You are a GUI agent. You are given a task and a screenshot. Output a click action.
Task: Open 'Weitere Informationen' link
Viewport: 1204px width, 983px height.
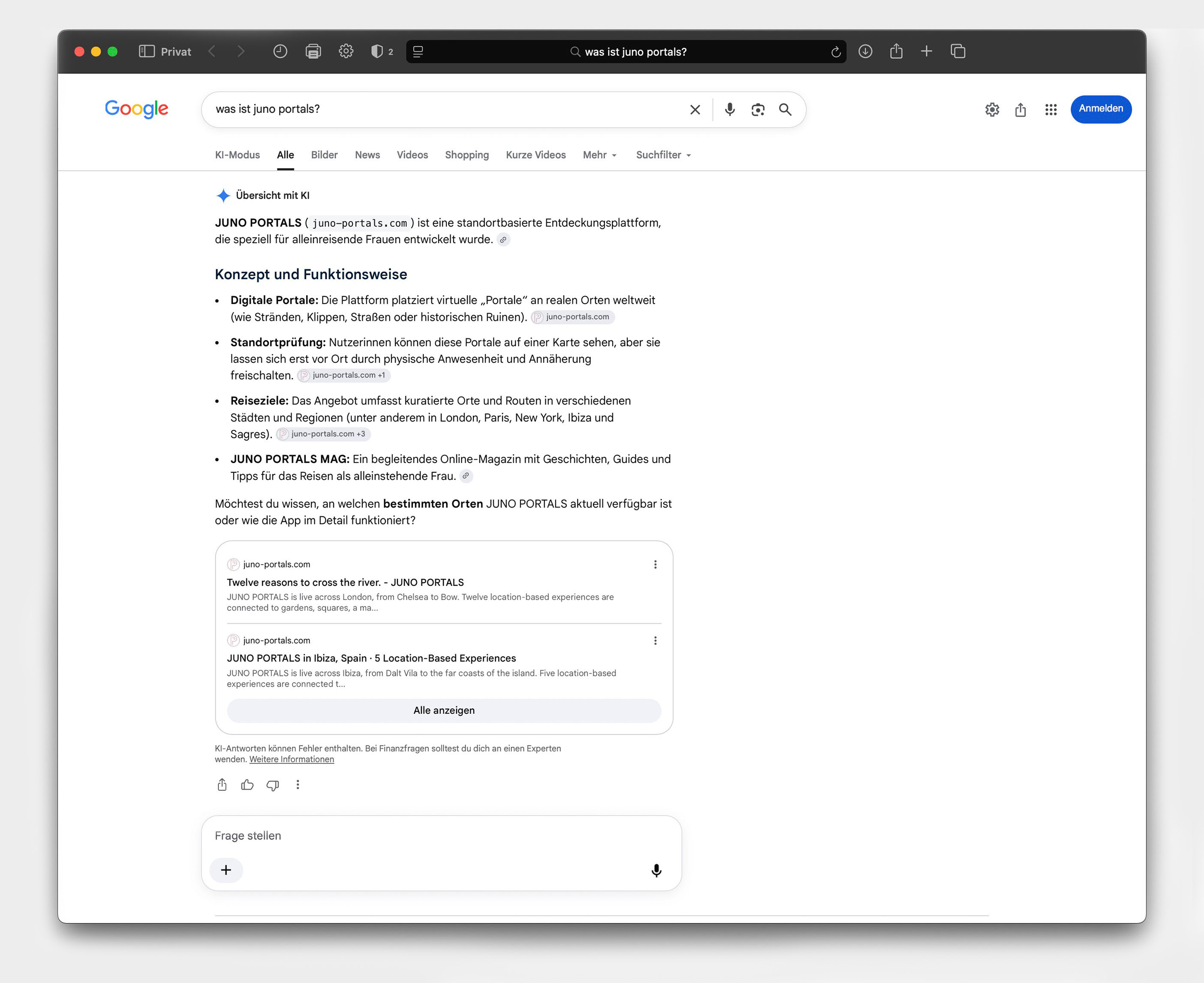[292, 759]
